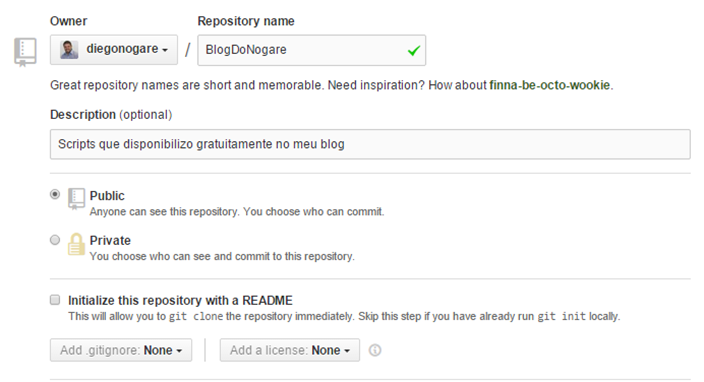Viewport: 704px width, 382px height.
Task: Open the Add a license dropdown
Action: pos(290,350)
